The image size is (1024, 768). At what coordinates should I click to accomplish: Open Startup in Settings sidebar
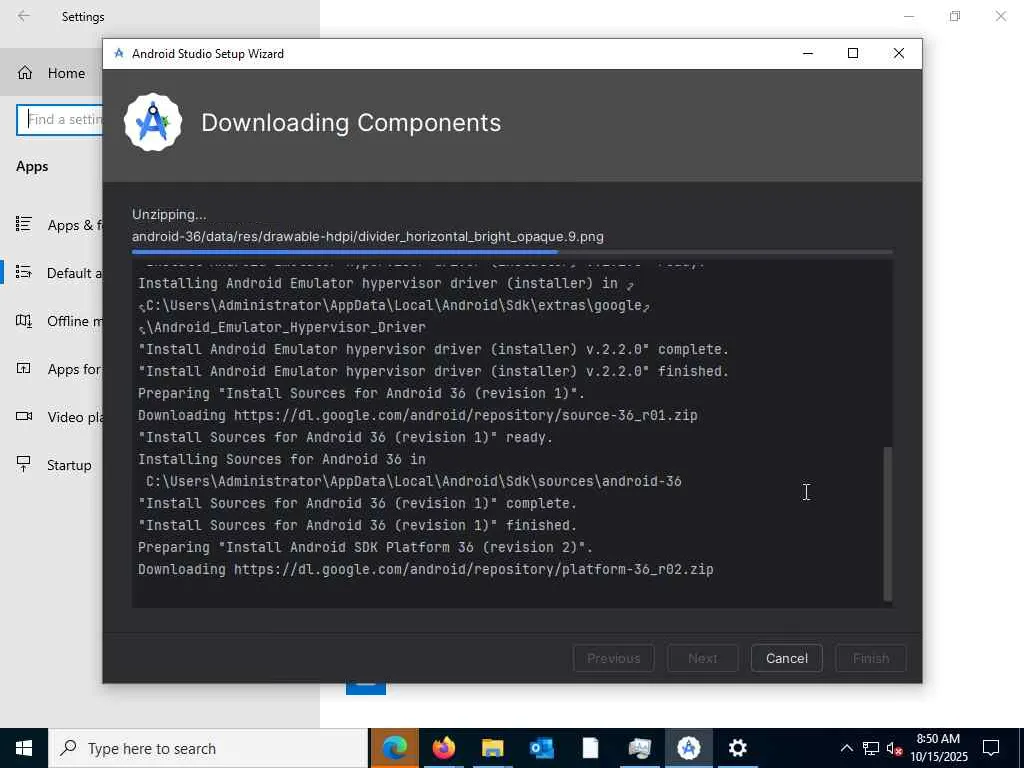pyautogui.click(x=51, y=465)
